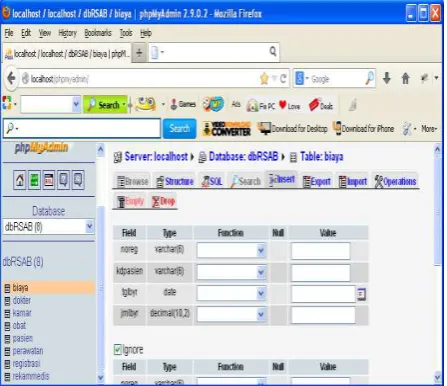Image resolution: width=447 pixels, height=386 pixels.
Task: Open Deals tag toolbar icon
Action: 321,105
